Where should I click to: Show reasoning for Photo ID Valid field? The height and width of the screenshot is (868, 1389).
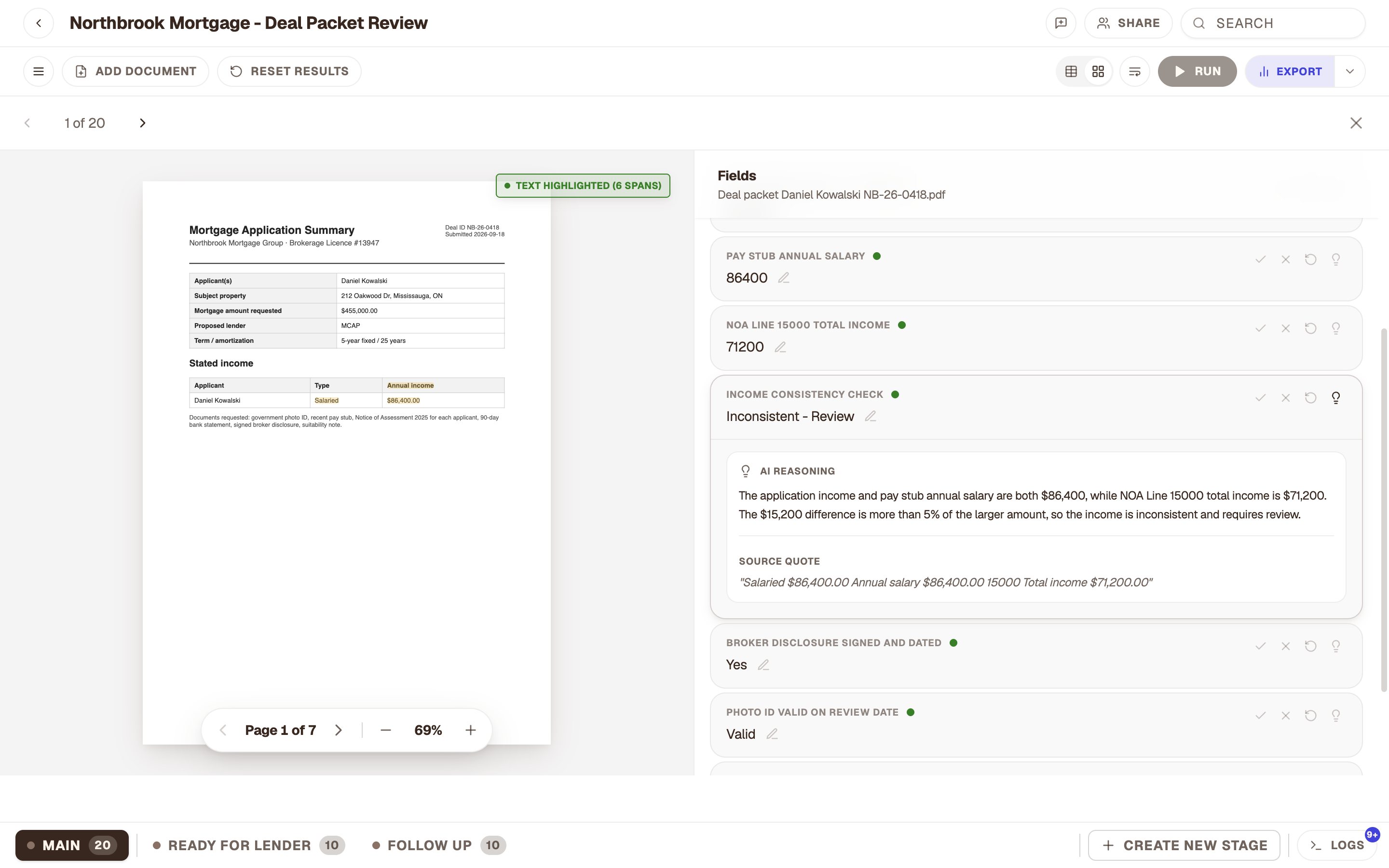[x=1335, y=715]
